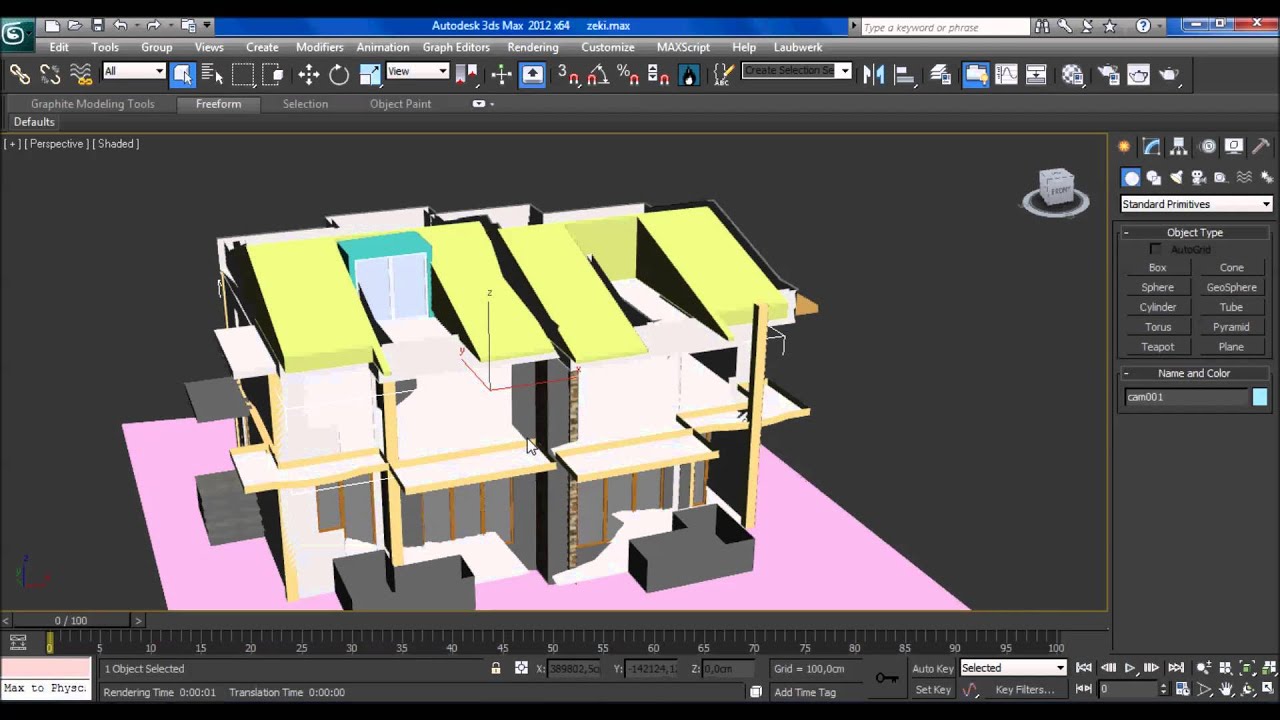The image size is (1280, 720).
Task: Open the selection filter All dropdown
Action: (x=134, y=71)
